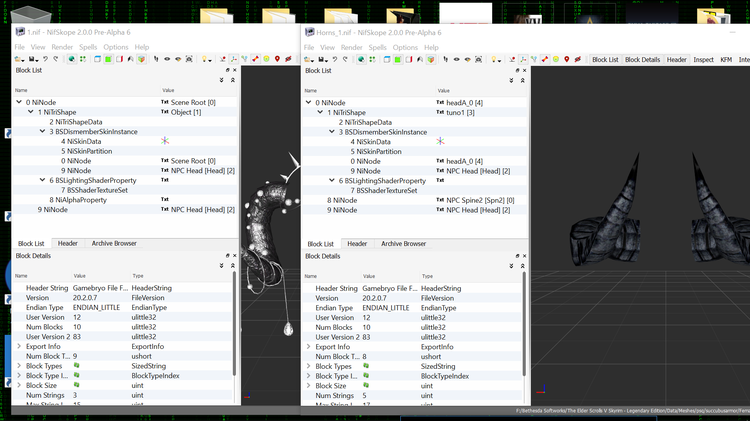Toggle the Block List dock button in toolbar

[x=605, y=59]
